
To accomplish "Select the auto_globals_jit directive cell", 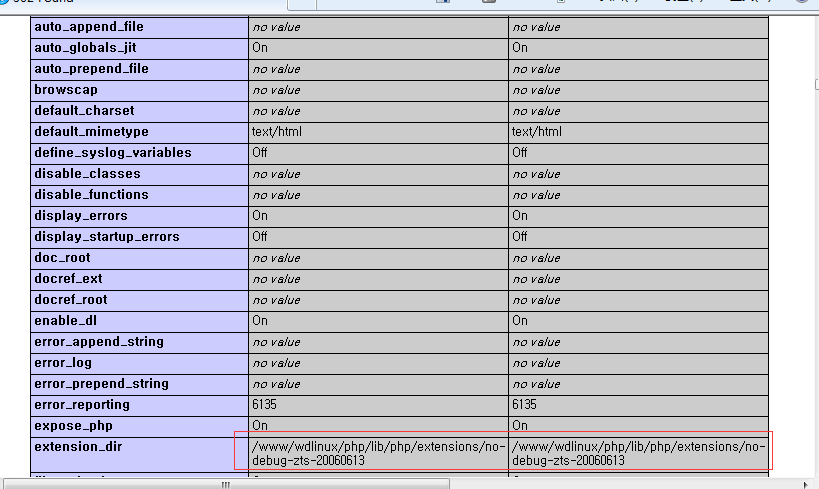I will tap(139, 48).
